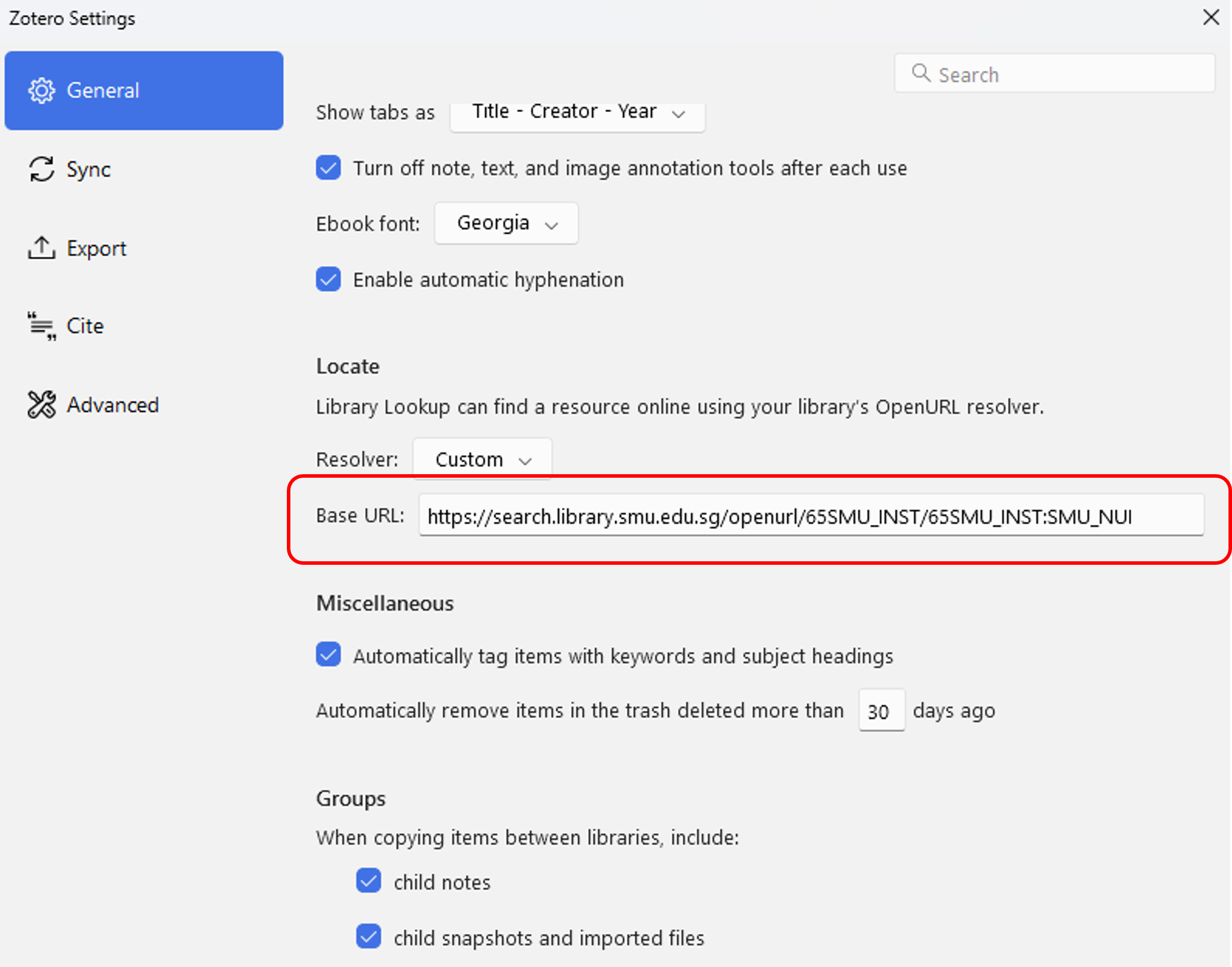
Task: Toggle automatically tag items with keywords
Action: coord(328,655)
